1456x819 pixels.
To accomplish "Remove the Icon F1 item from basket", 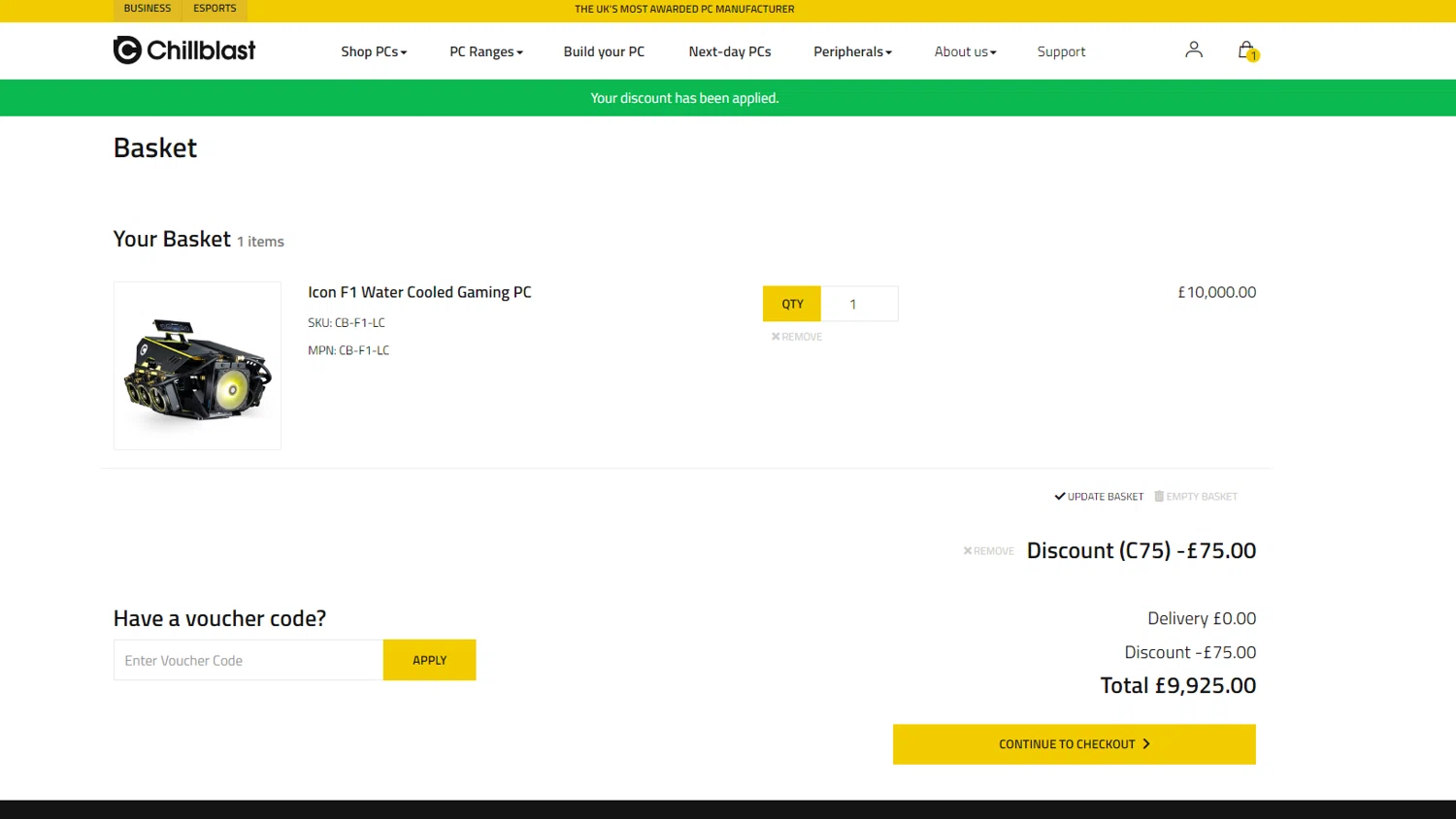I will pos(796,337).
